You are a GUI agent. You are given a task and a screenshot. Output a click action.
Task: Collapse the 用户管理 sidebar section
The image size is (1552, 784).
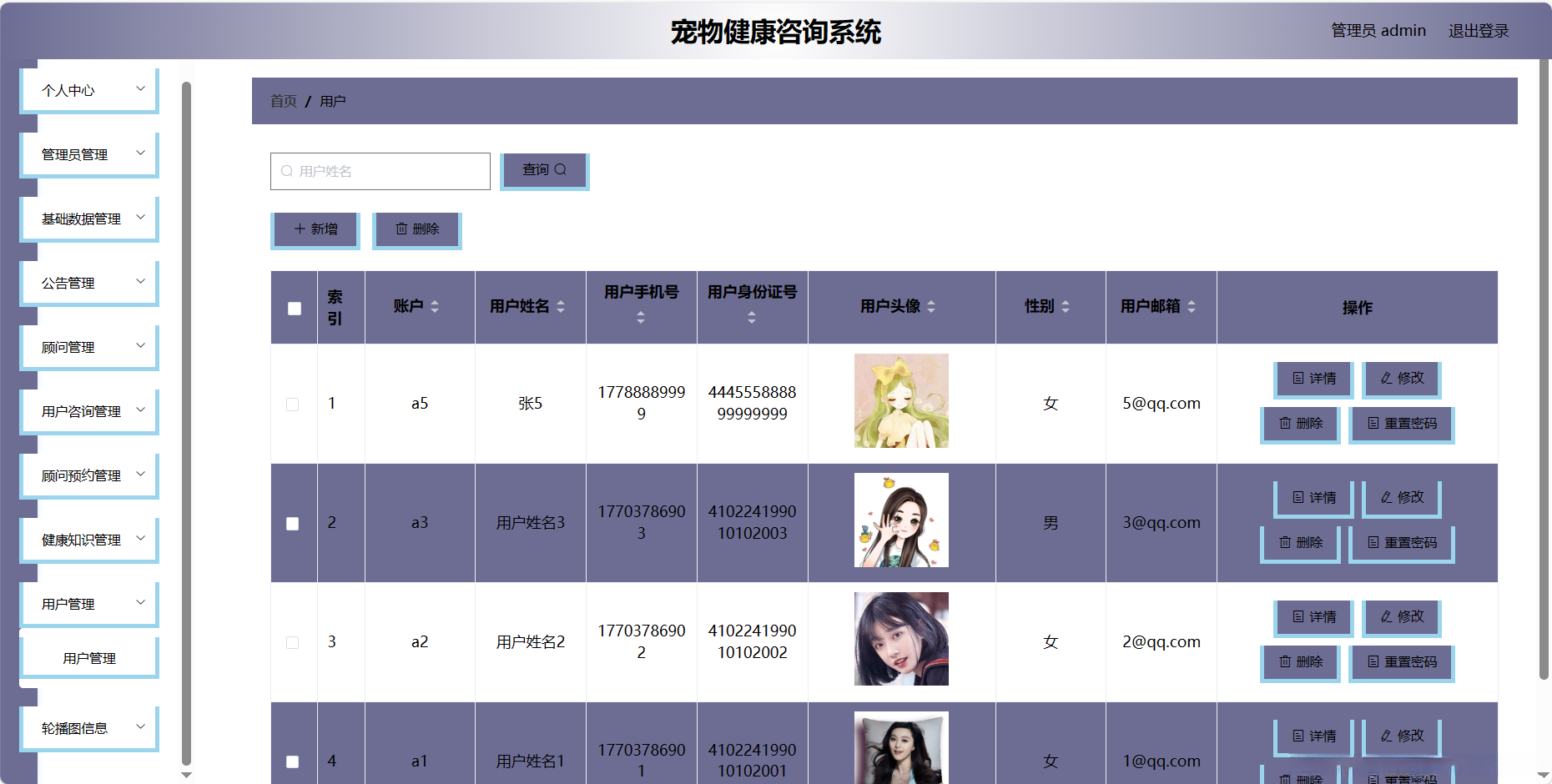pos(88,603)
